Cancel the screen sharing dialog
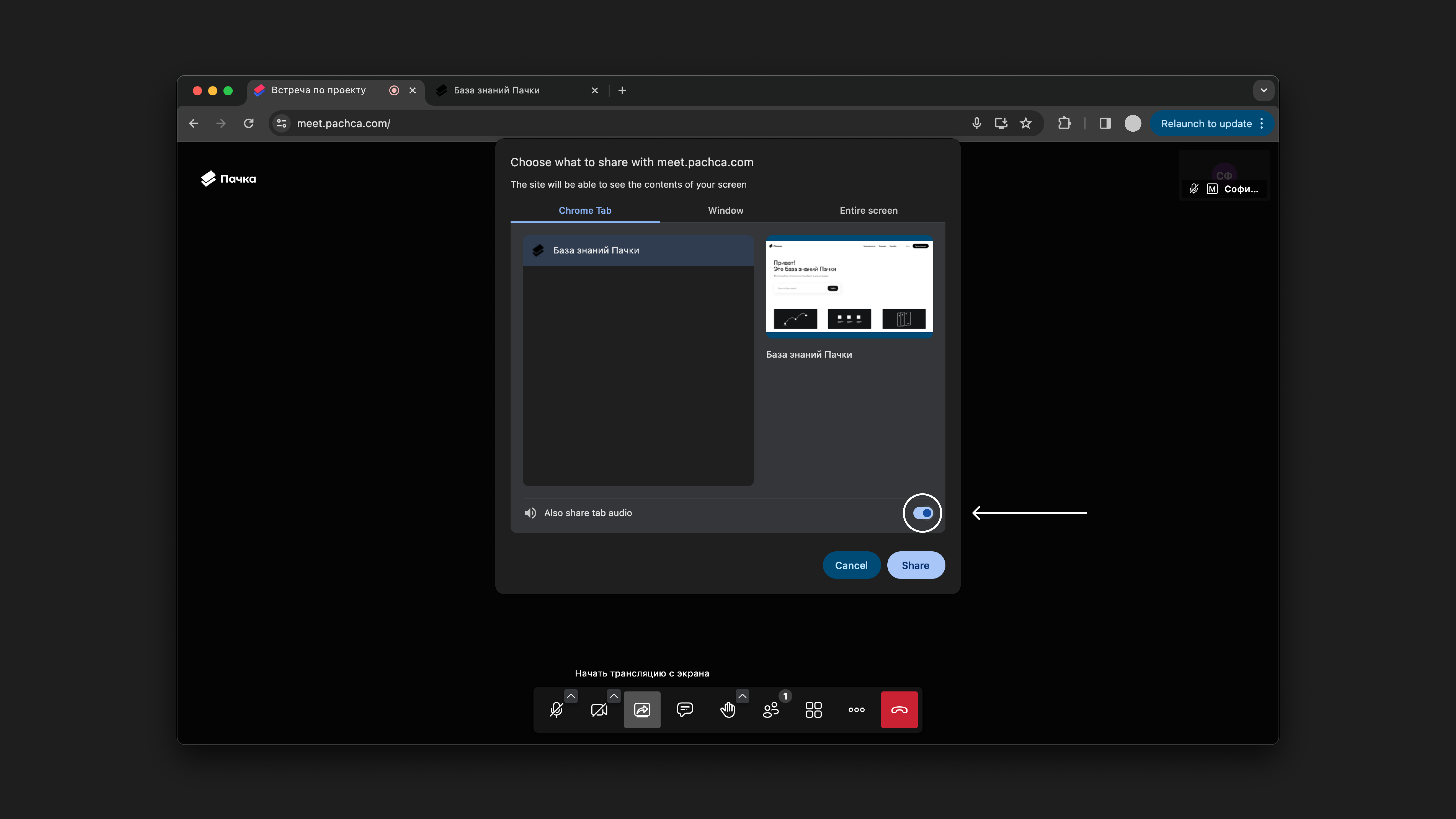 click(x=851, y=565)
